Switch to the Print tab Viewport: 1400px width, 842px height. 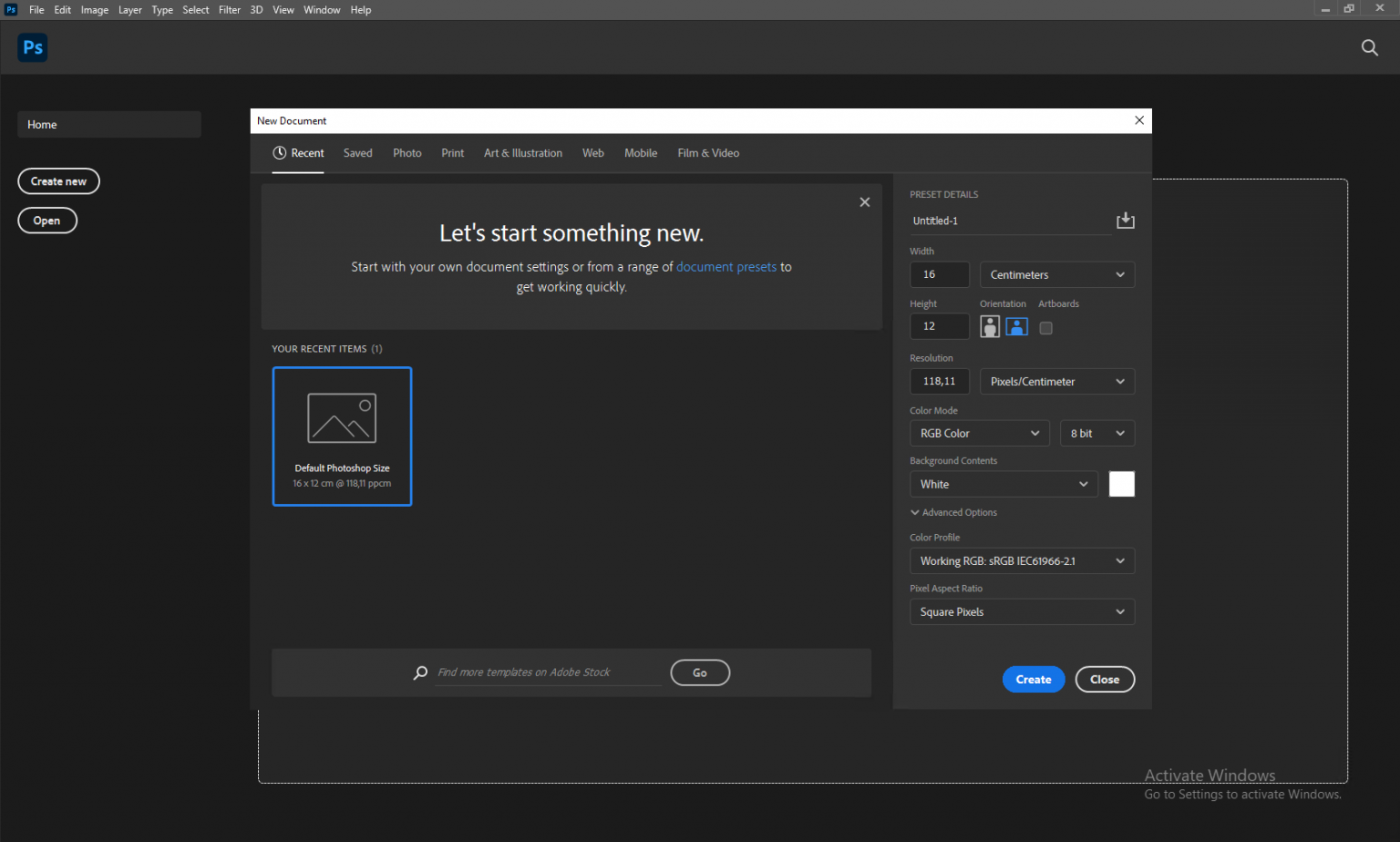tap(453, 153)
